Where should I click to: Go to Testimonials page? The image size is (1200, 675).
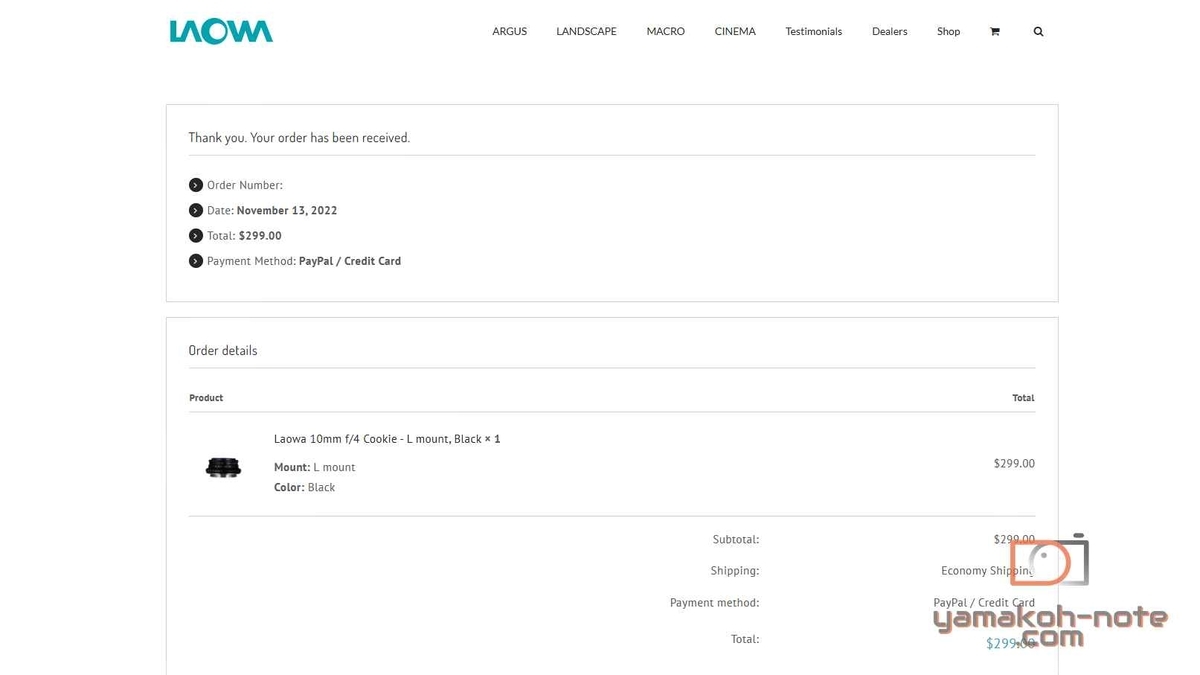[x=813, y=32]
